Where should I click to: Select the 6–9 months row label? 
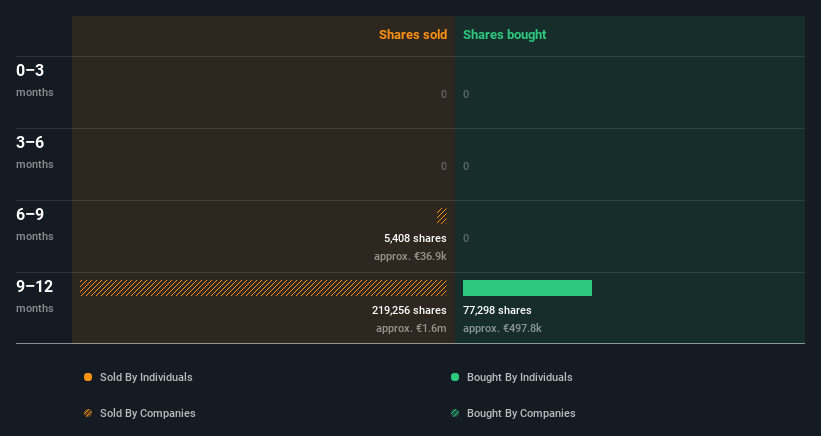35,225
